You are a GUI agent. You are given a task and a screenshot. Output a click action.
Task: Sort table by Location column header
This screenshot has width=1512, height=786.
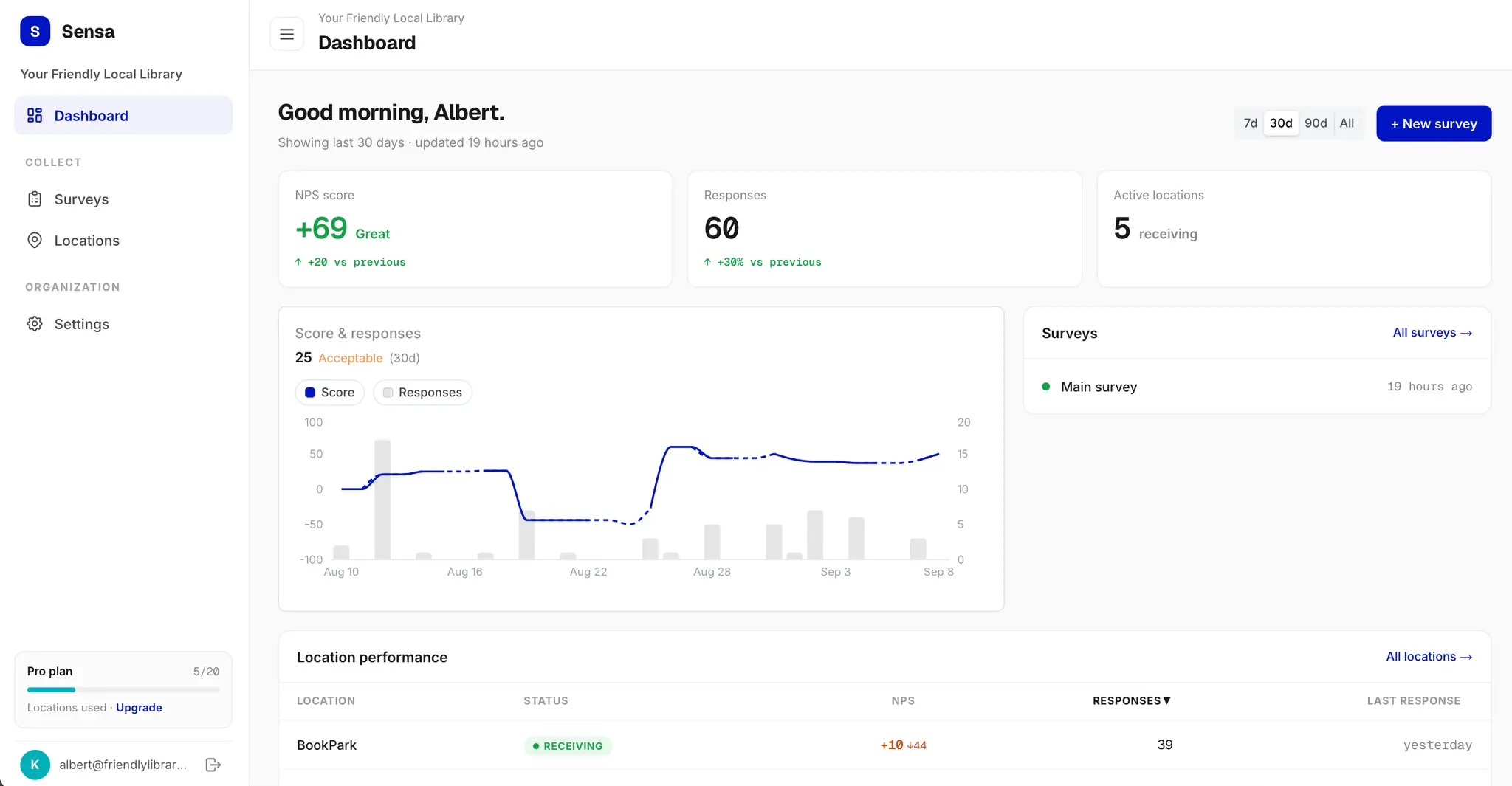pos(326,700)
